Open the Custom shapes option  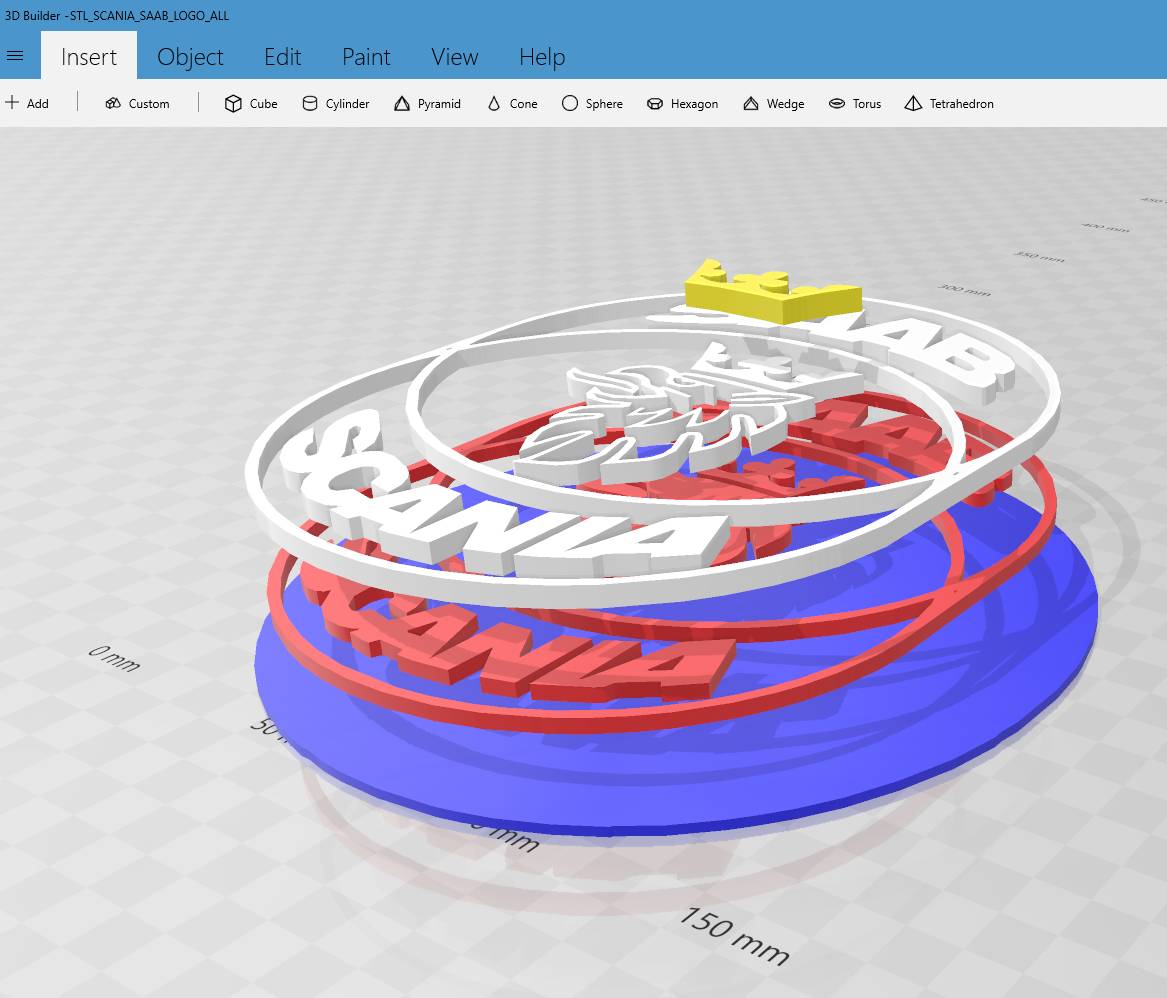click(x=137, y=103)
